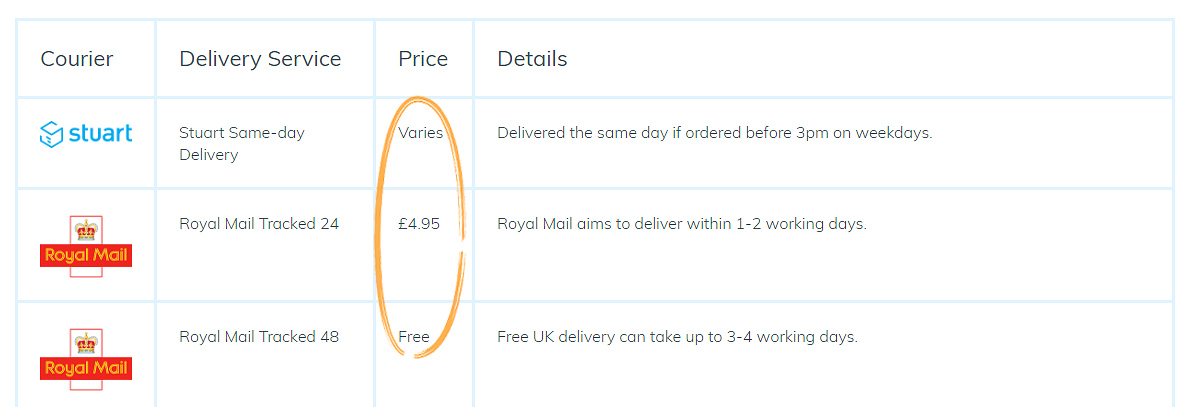Image resolution: width=1191 pixels, height=407 pixels.
Task: Click the Stuart courier logo
Action: click(x=86, y=134)
